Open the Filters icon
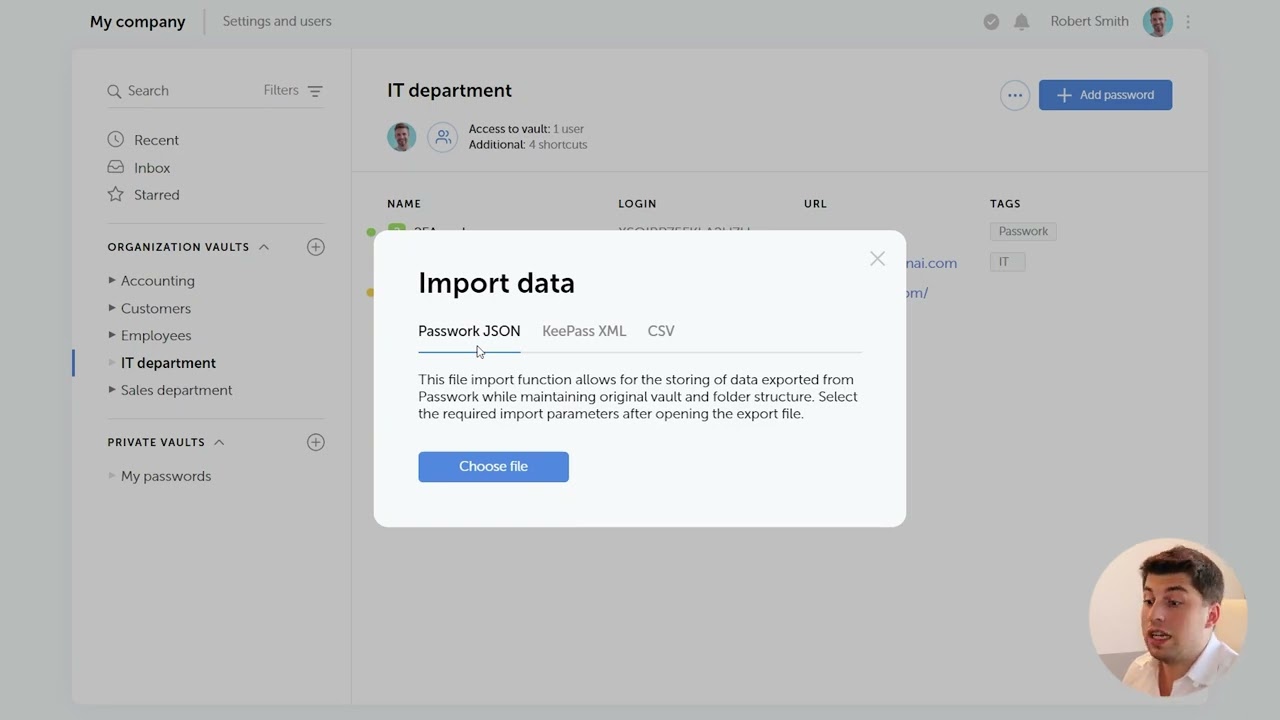 tap(315, 91)
